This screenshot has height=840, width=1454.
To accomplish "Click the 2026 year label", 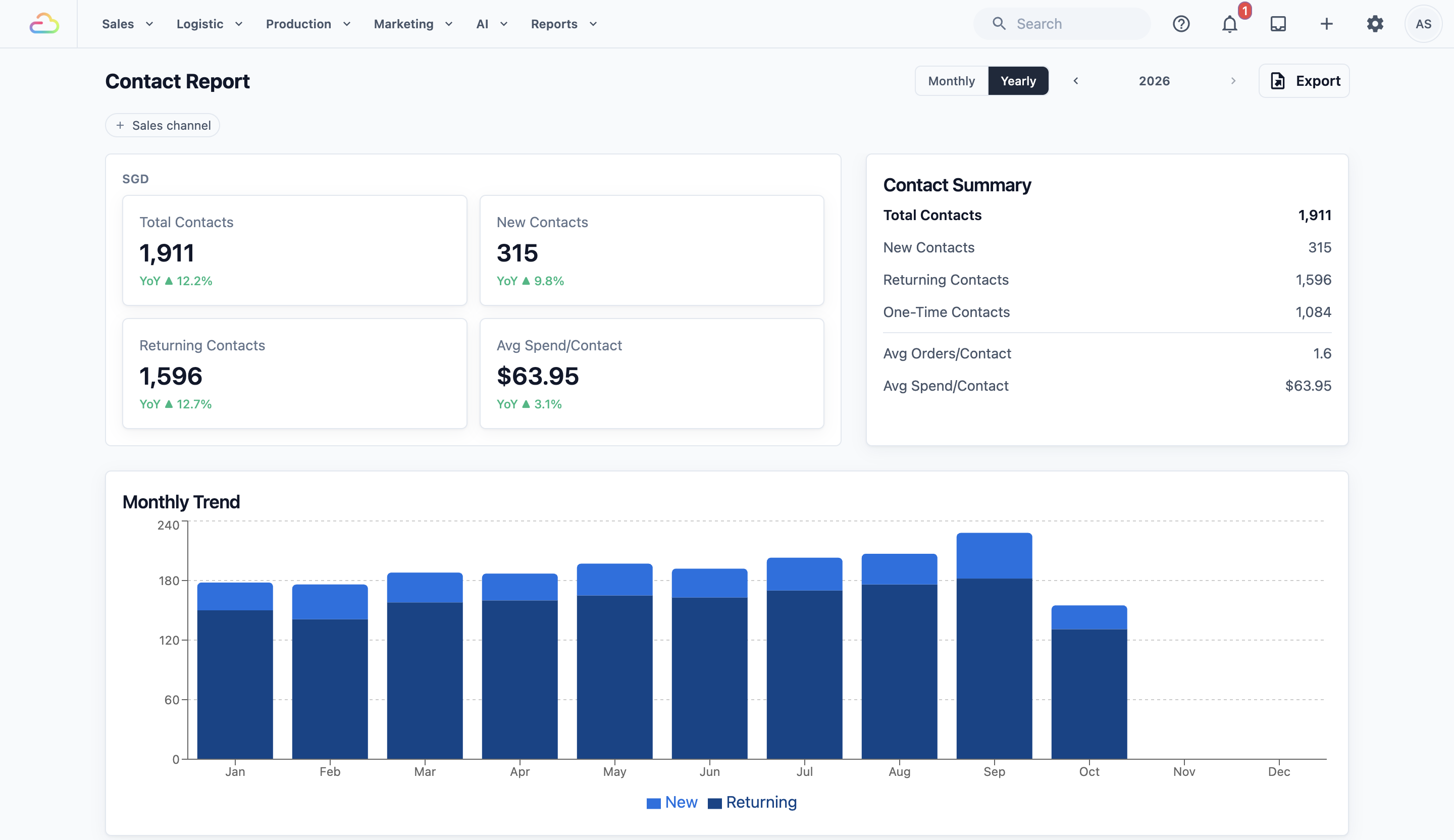I will click(1154, 81).
